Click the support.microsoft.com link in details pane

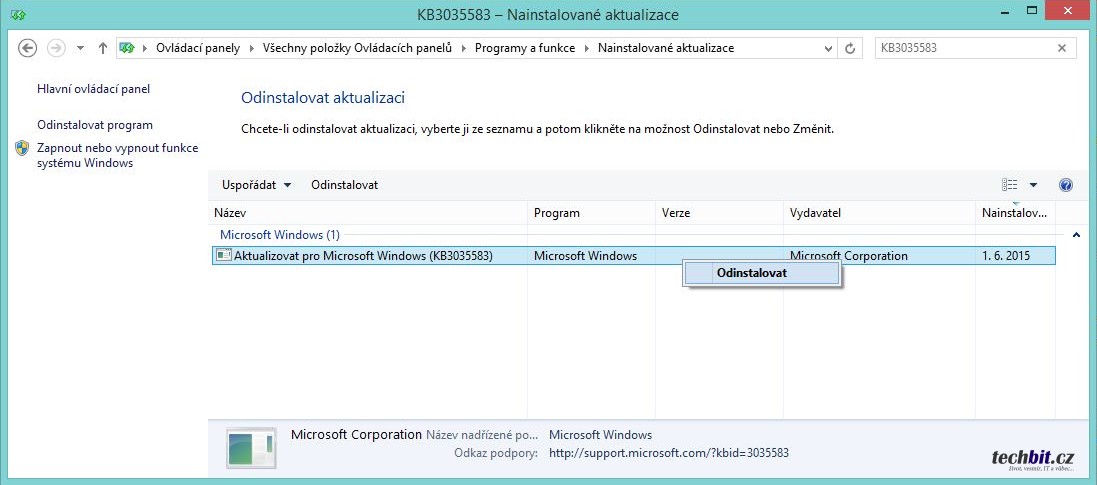(x=669, y=453)
